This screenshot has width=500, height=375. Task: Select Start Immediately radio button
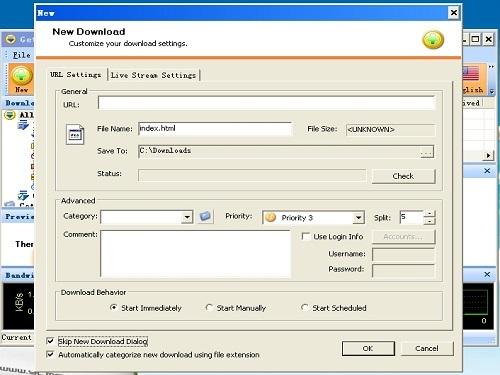[x=113, y=308]
